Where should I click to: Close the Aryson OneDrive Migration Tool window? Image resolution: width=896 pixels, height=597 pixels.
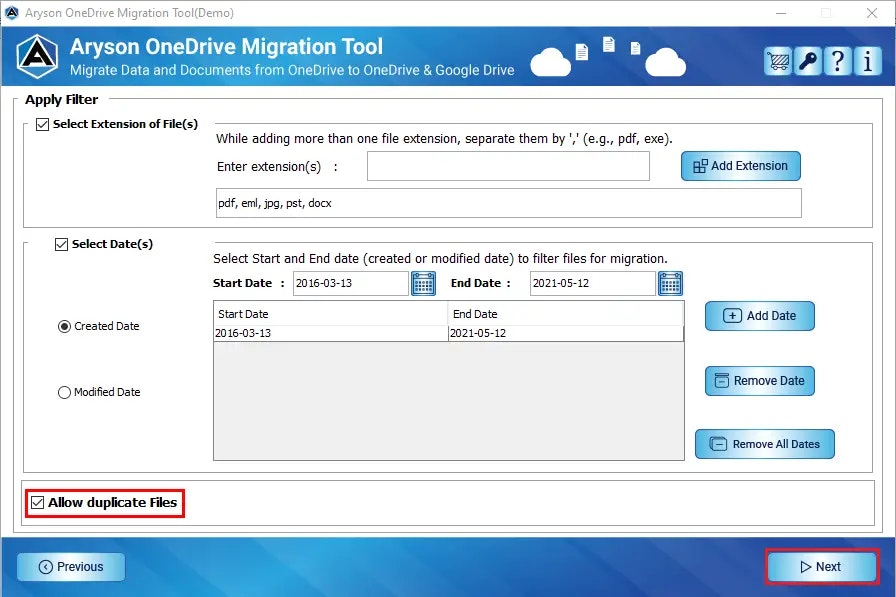click(x=871, y=13)
